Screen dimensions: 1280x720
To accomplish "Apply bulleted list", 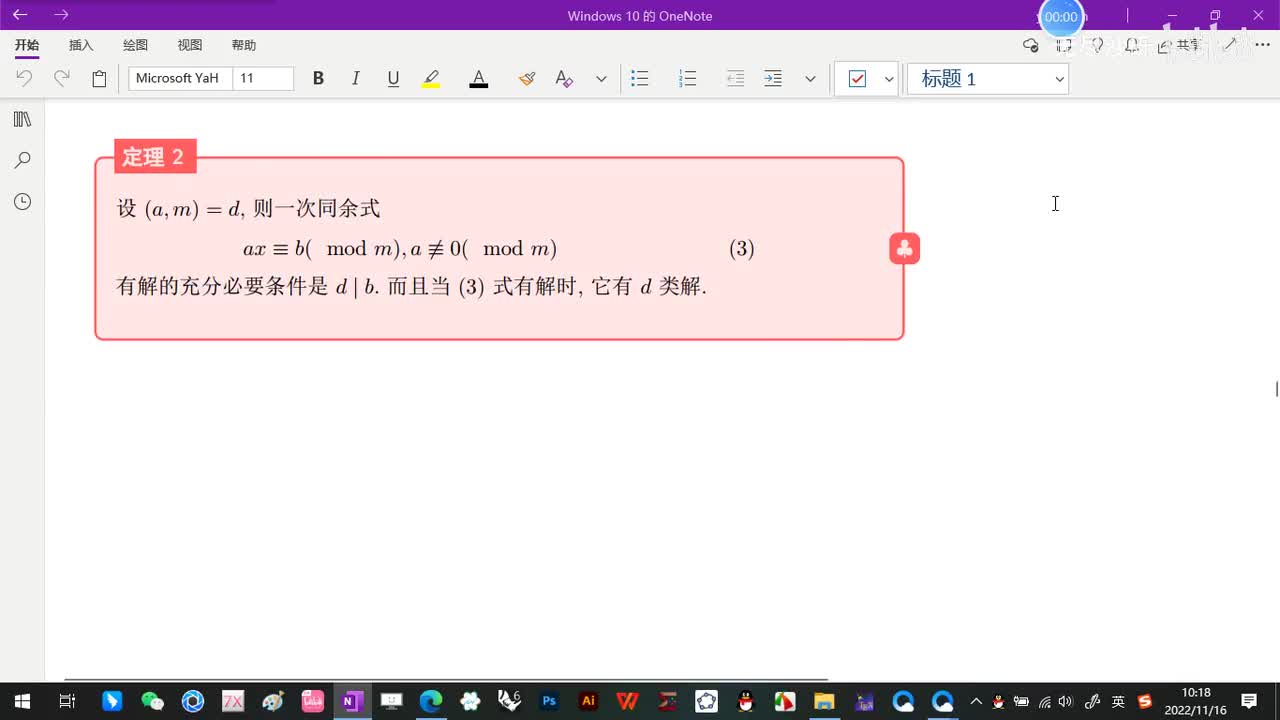I will 640,78.
